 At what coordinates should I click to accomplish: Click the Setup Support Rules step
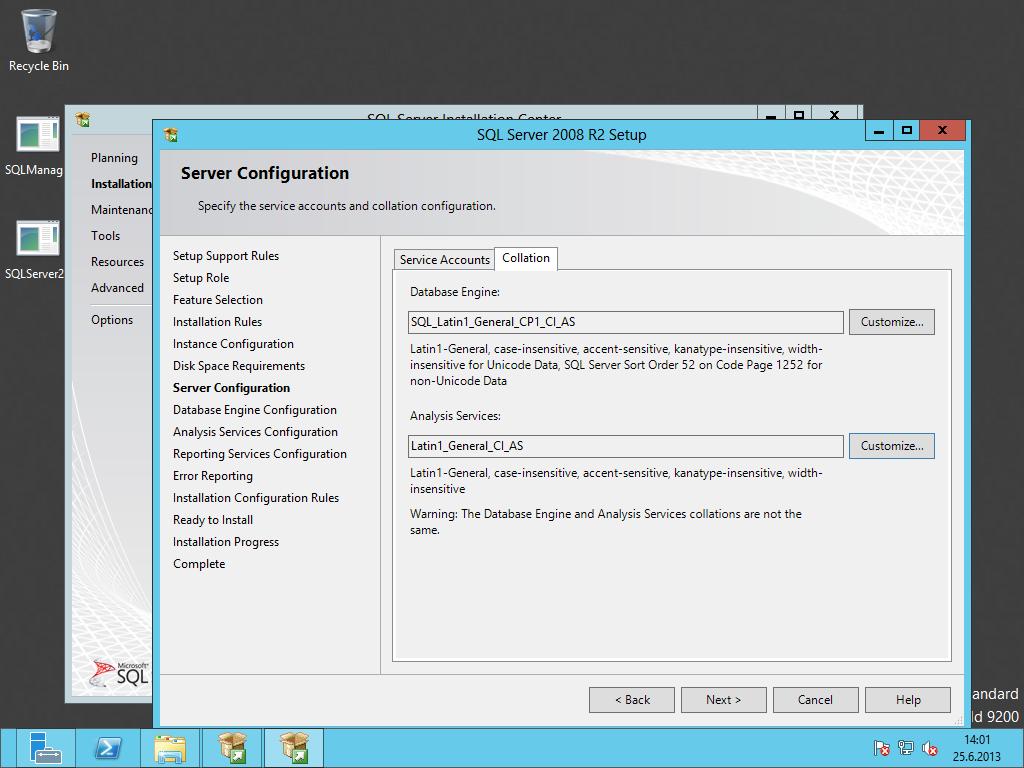(x=225, y=256)
